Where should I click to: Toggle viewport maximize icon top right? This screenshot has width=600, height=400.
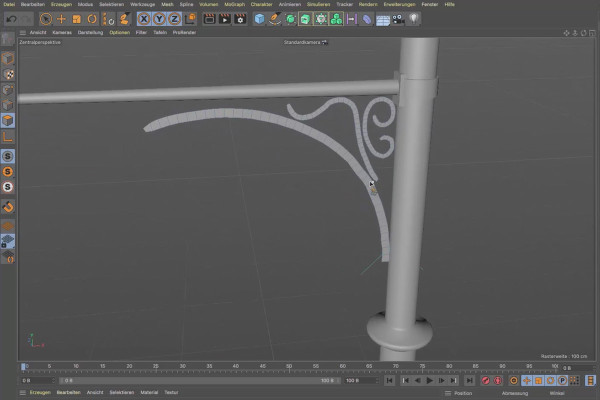(592, 33)
